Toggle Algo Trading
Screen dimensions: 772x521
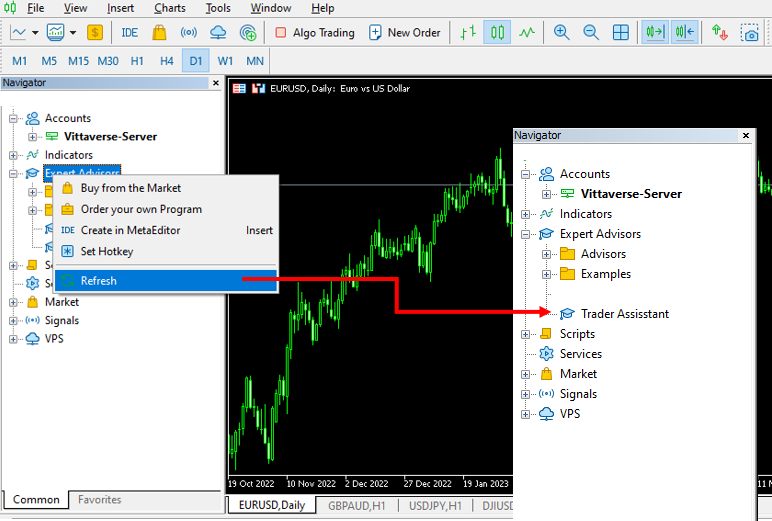315,33
